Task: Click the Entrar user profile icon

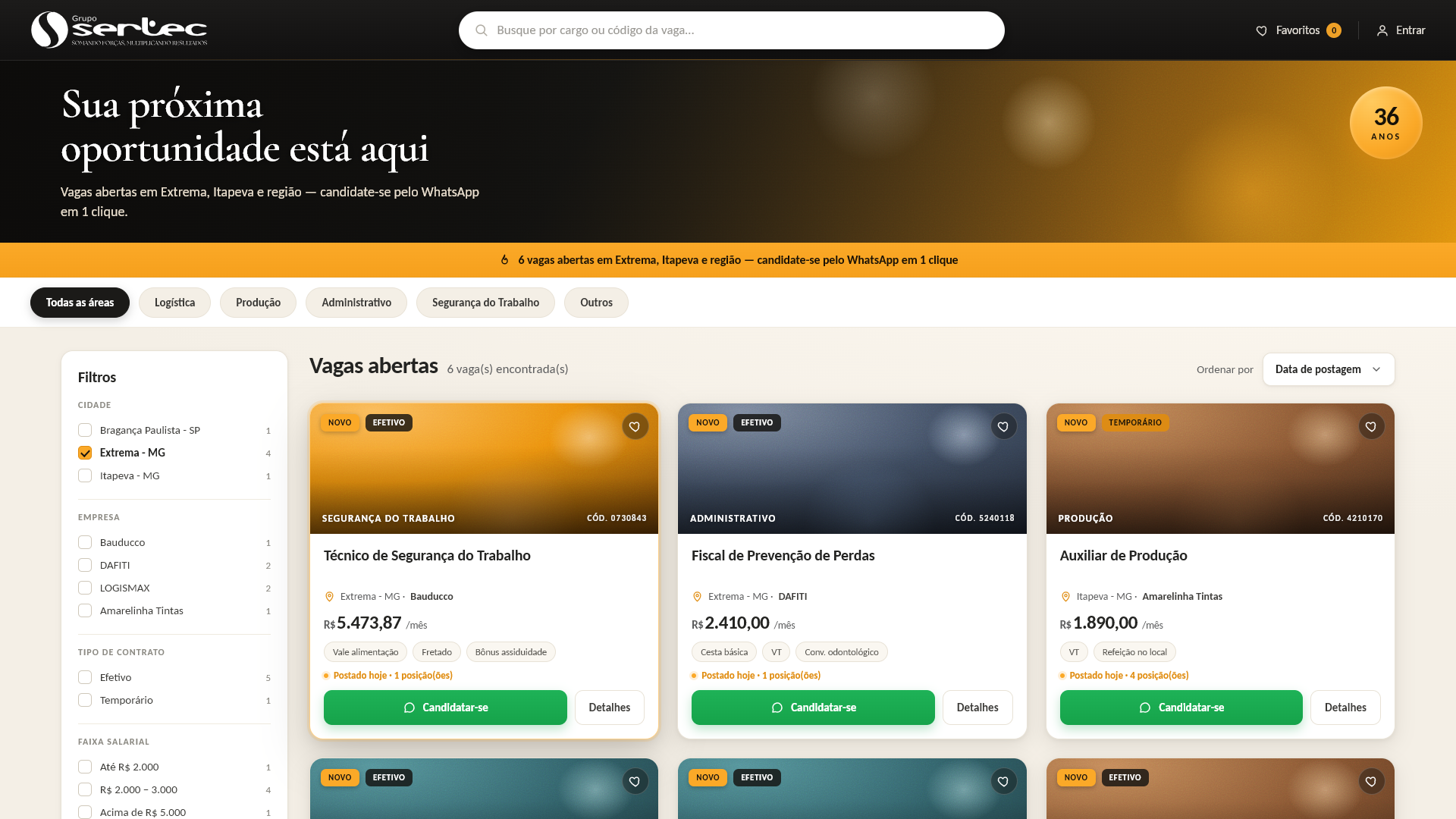Action: tap(1382, 30)
